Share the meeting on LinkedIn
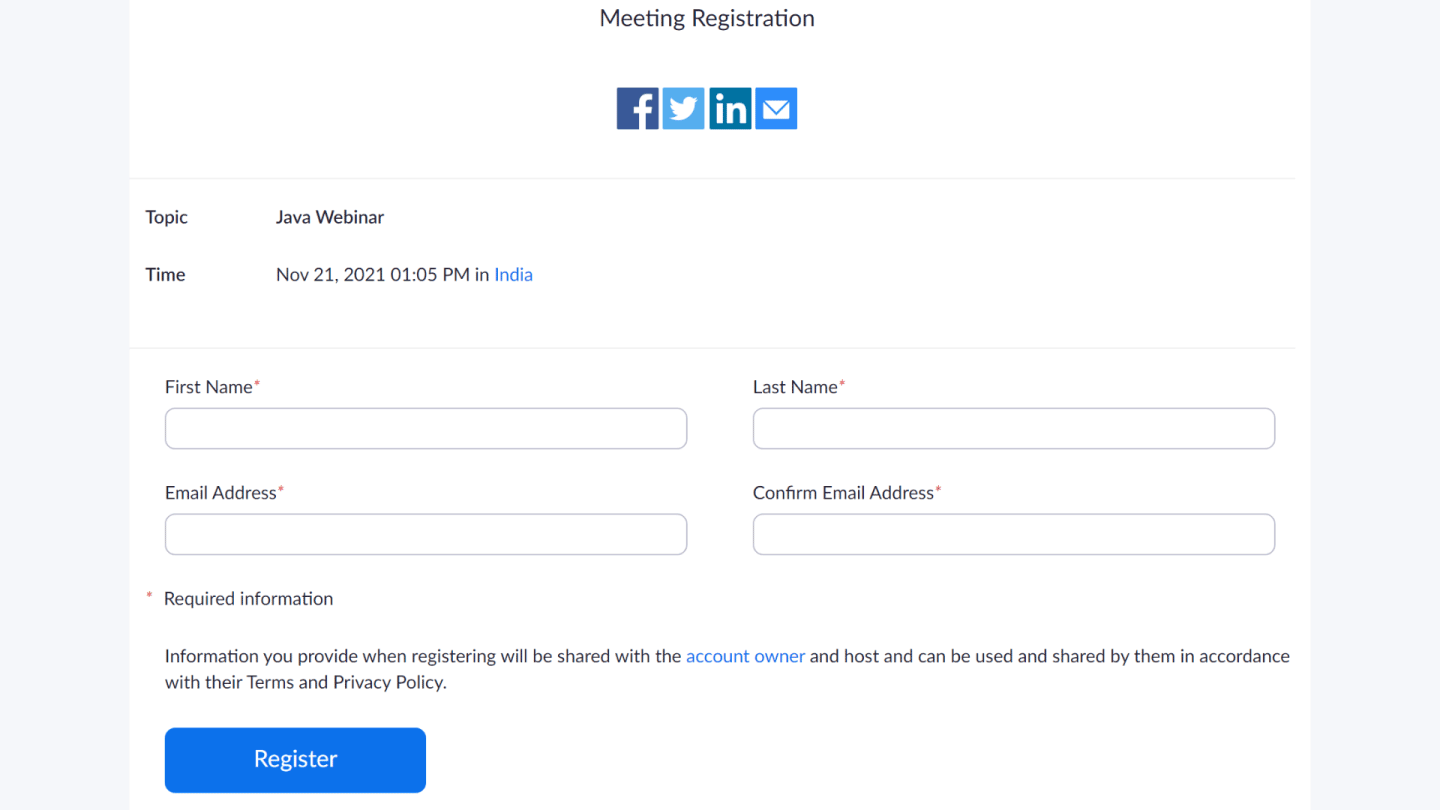Viewport: 1440px width, 810px height. 730,108
